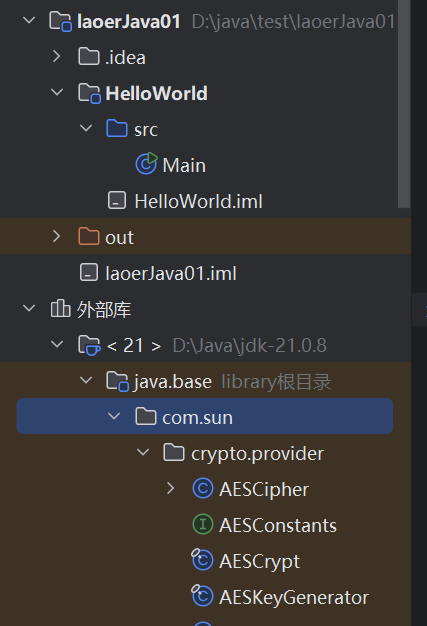Select the com.sun package label
The image size is (427, 626).
(x=198, y=418)
